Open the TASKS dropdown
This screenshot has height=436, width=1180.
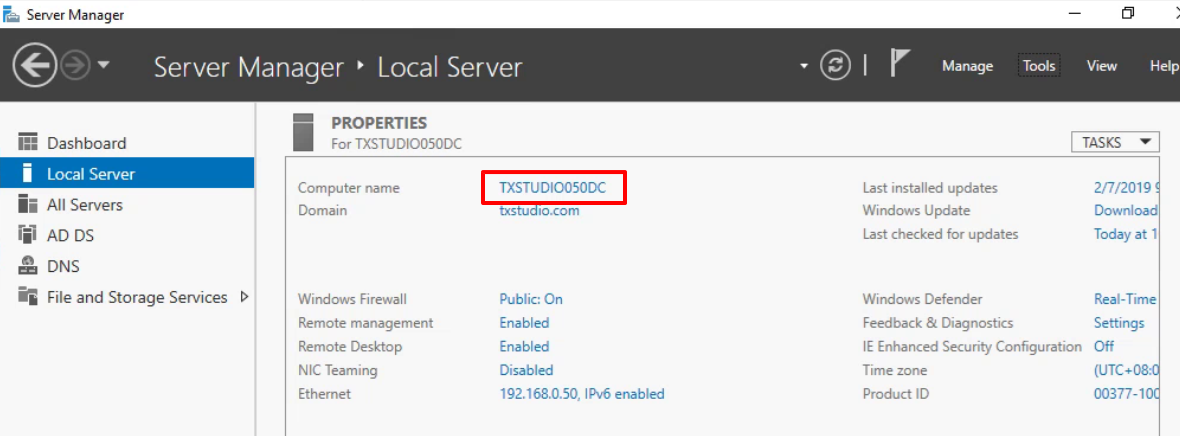pos(1117,142)
